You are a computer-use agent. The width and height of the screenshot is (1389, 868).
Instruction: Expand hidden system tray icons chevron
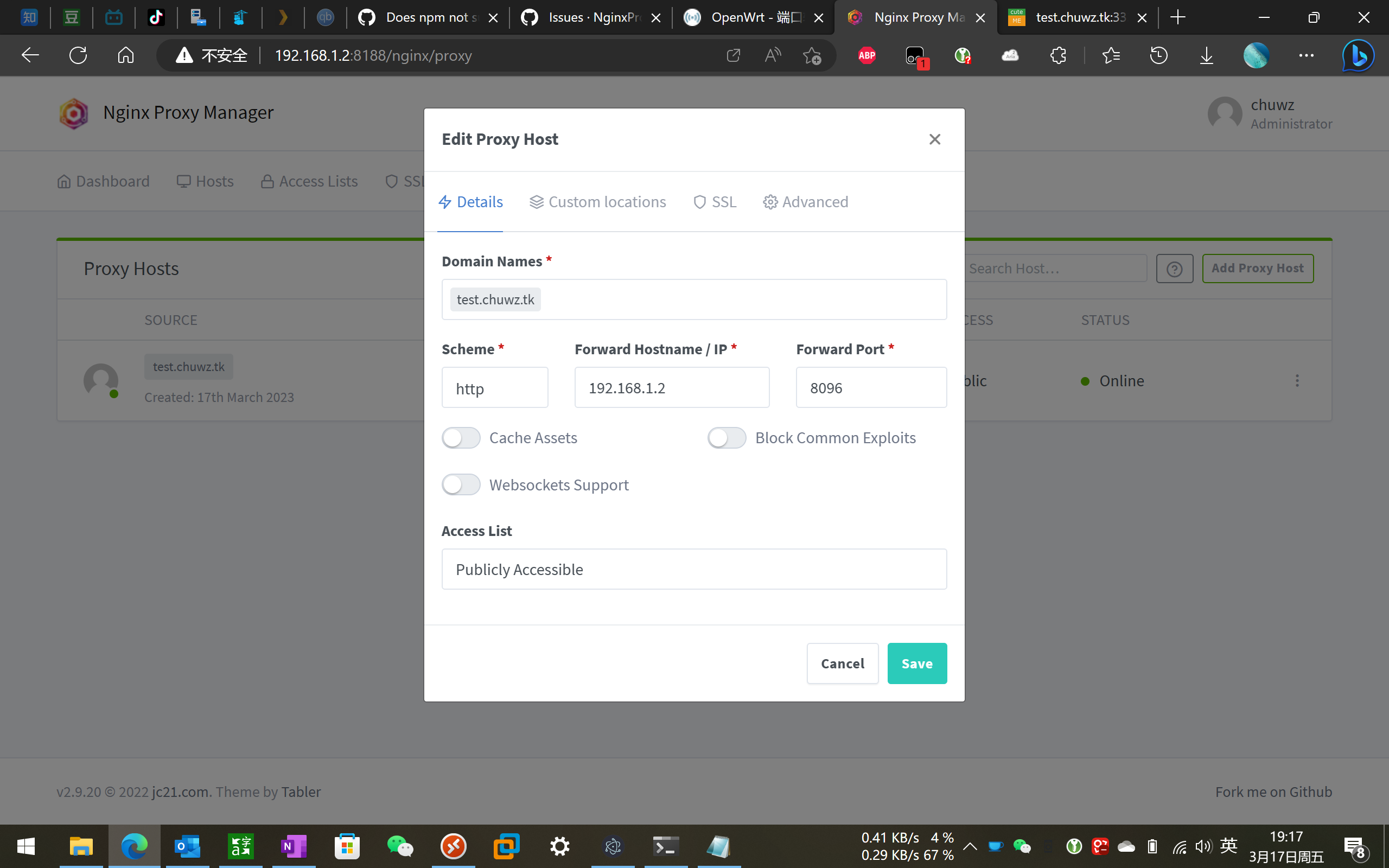point(970,846)
